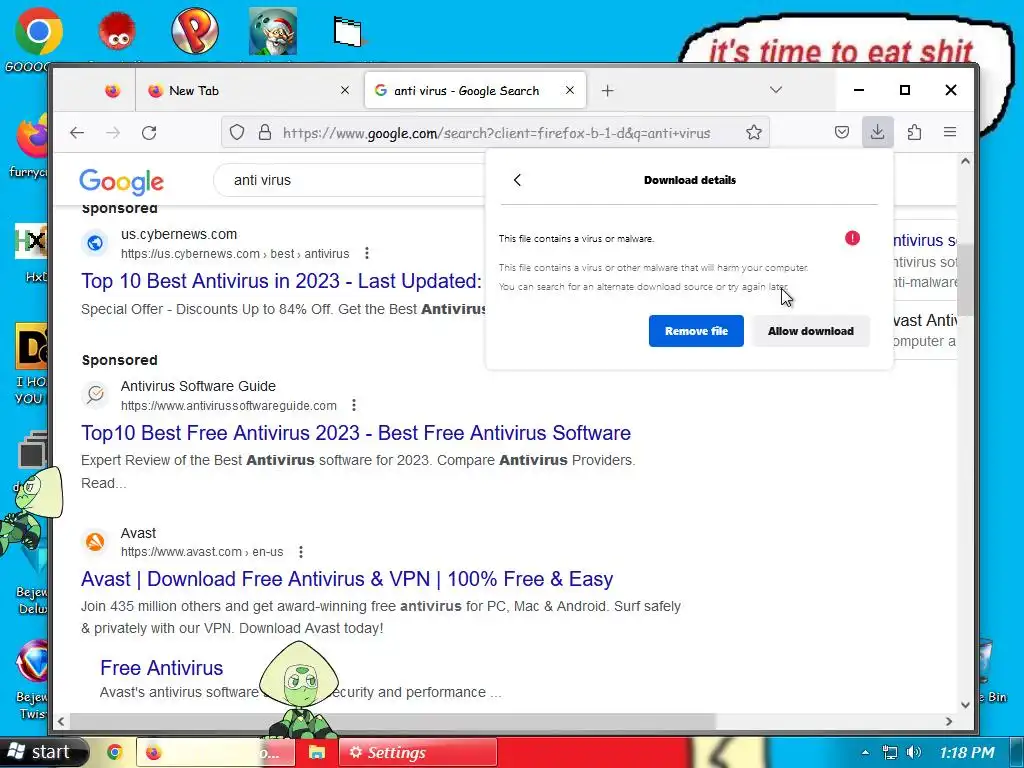The image size is (1024, 768).
Task: Click the red malware warning icon
Action: 852,238
